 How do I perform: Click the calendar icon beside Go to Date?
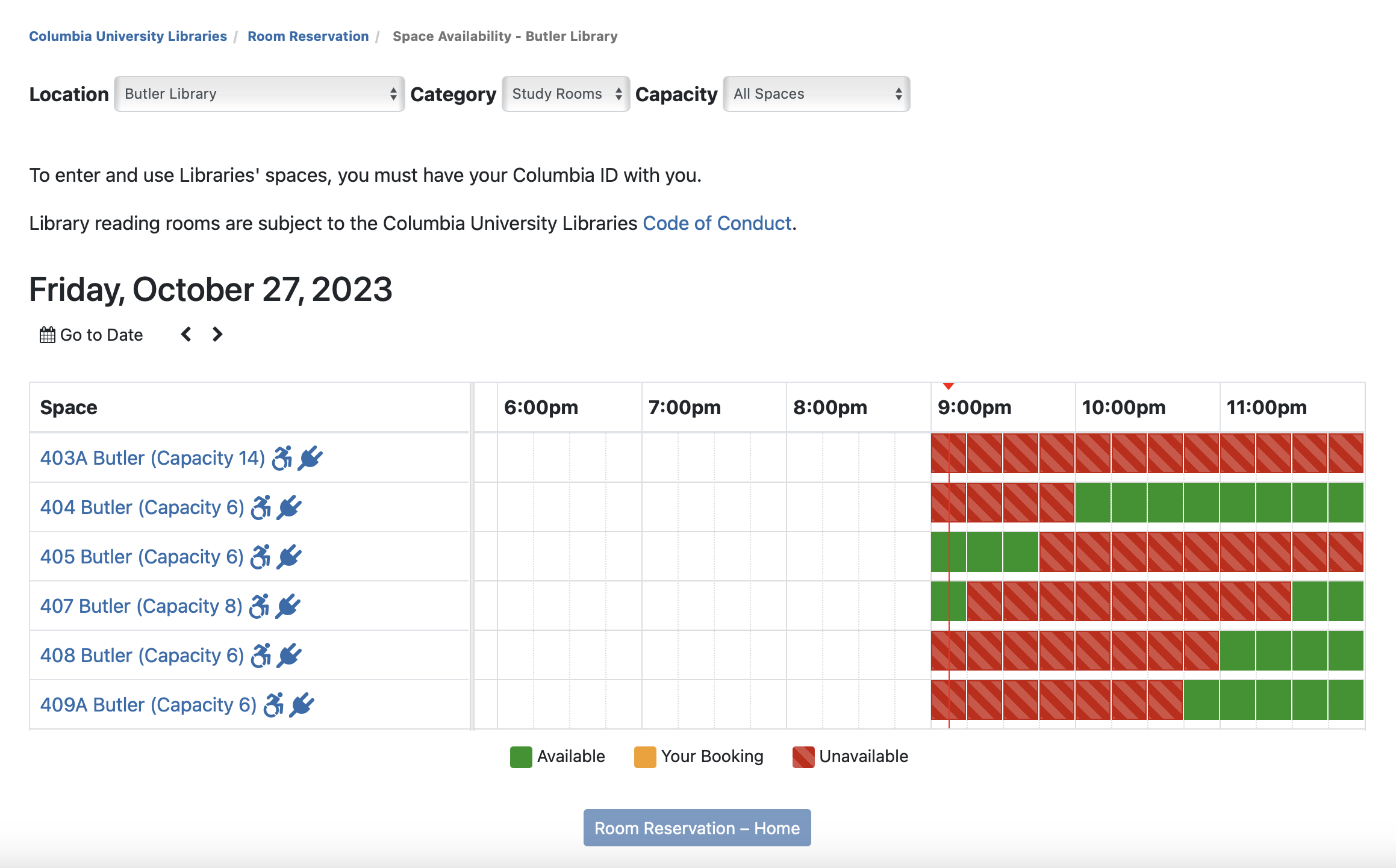click(47, 335)
